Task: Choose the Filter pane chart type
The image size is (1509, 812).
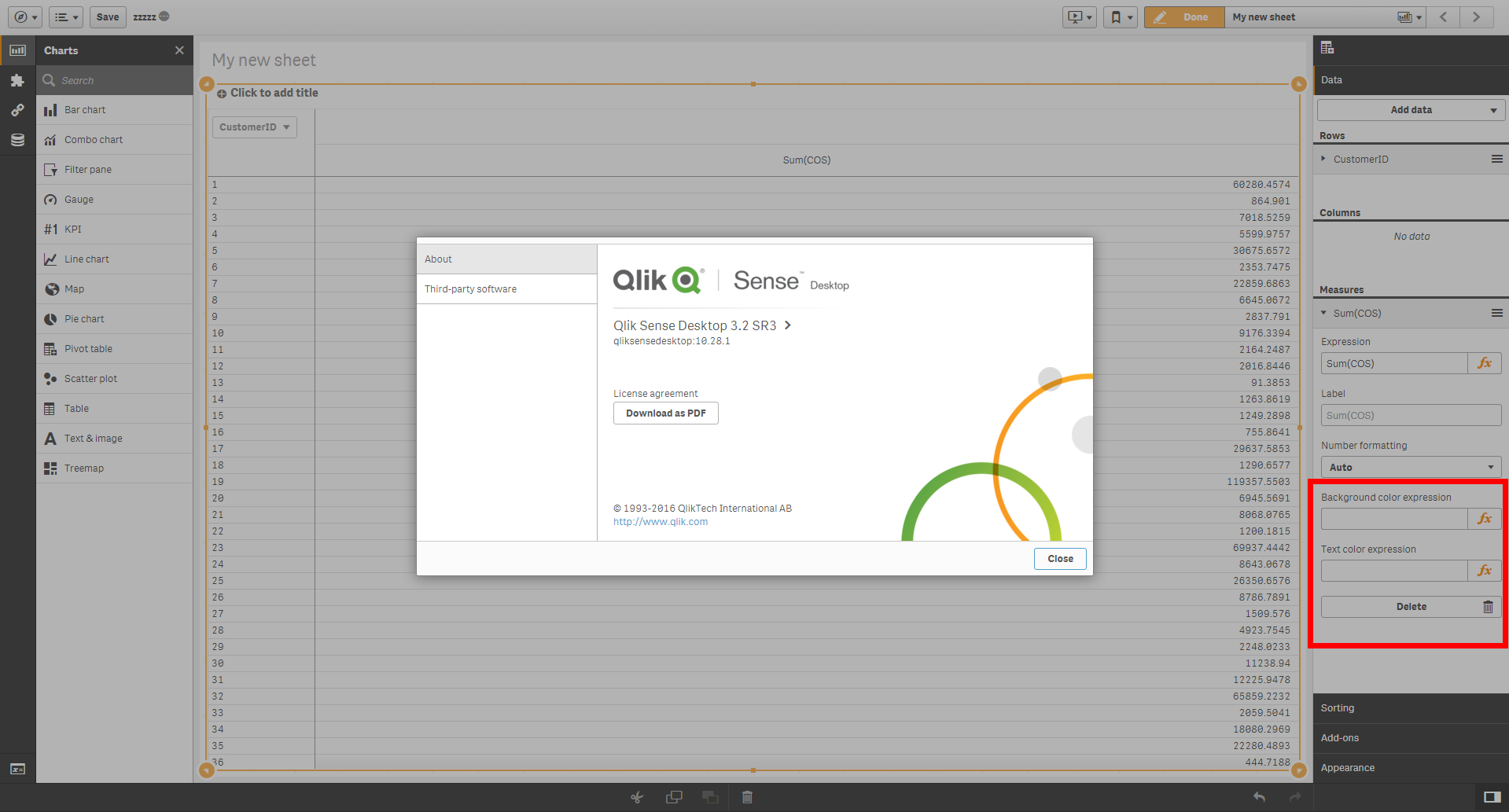Action: point(115,170)
